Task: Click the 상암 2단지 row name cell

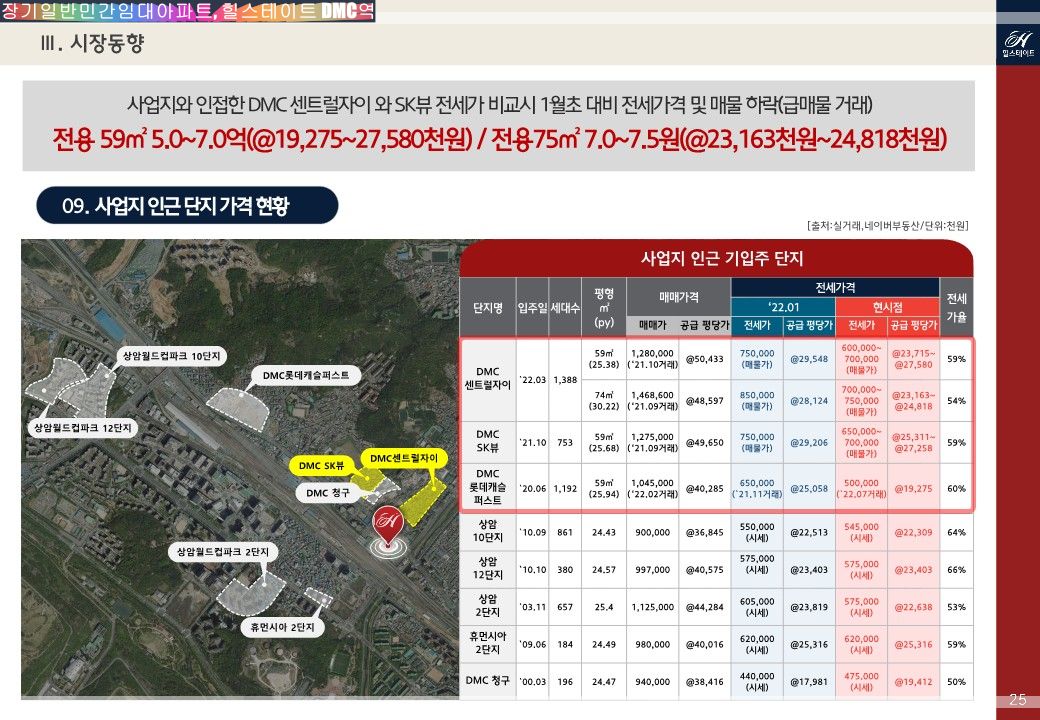Action: click(488, 607)
